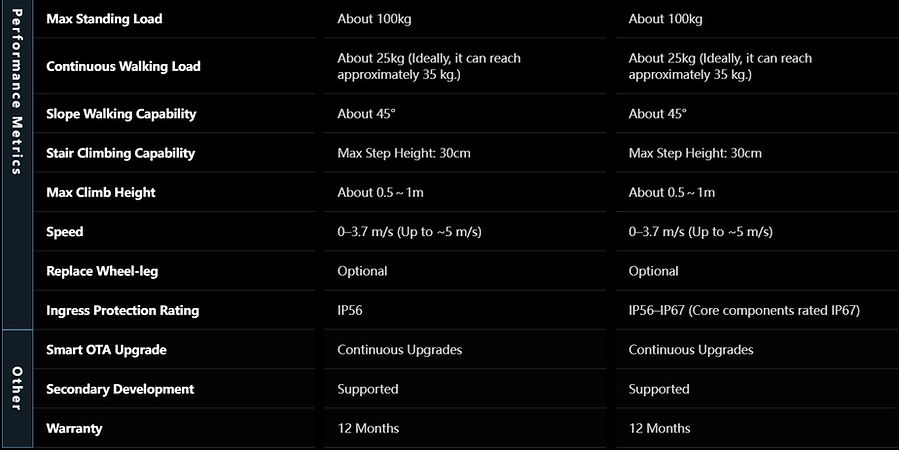Click the Stair Climbing Capability label
Viewport: 899px width, 450px height.
tap(120, 154)
